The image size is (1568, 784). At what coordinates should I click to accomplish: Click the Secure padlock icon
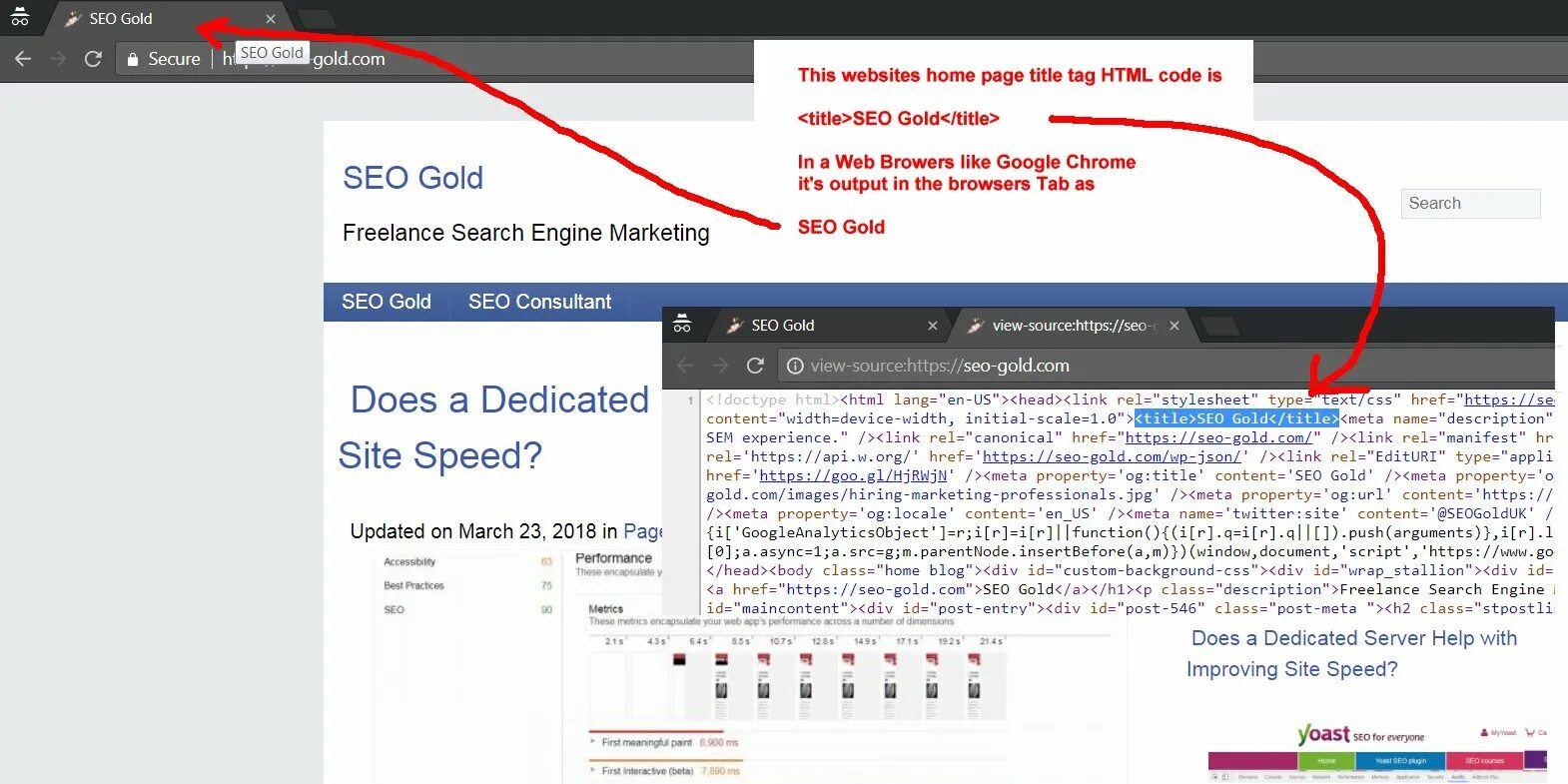point(132,59)
